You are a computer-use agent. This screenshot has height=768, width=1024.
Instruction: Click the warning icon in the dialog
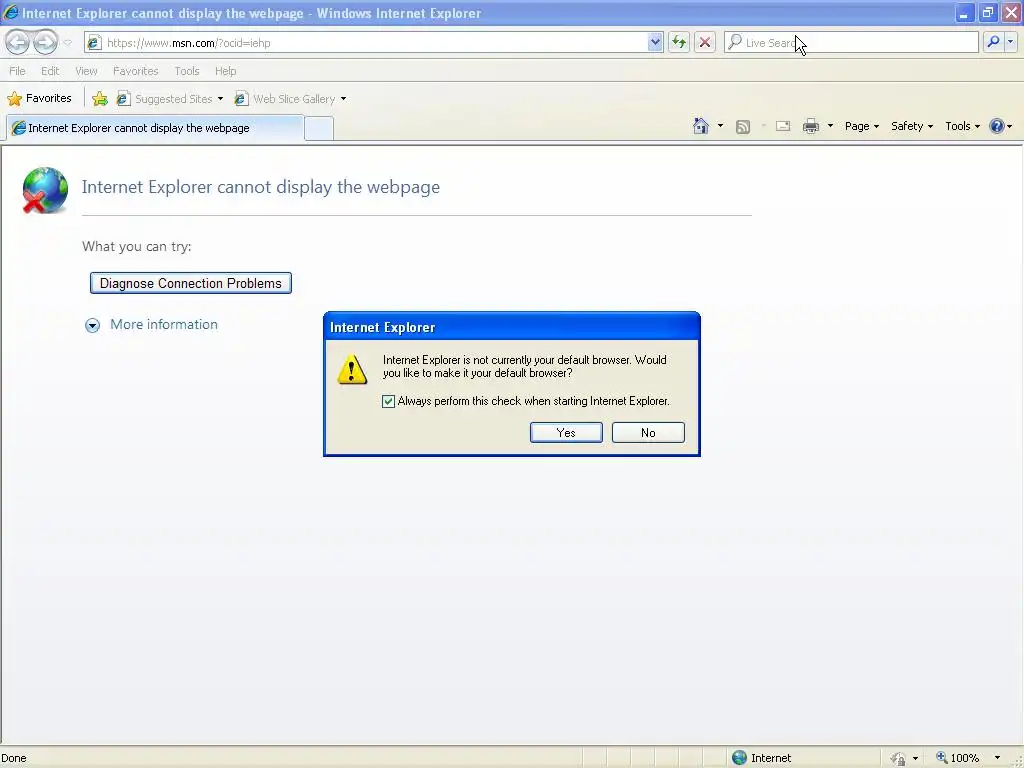coord(352,369)
